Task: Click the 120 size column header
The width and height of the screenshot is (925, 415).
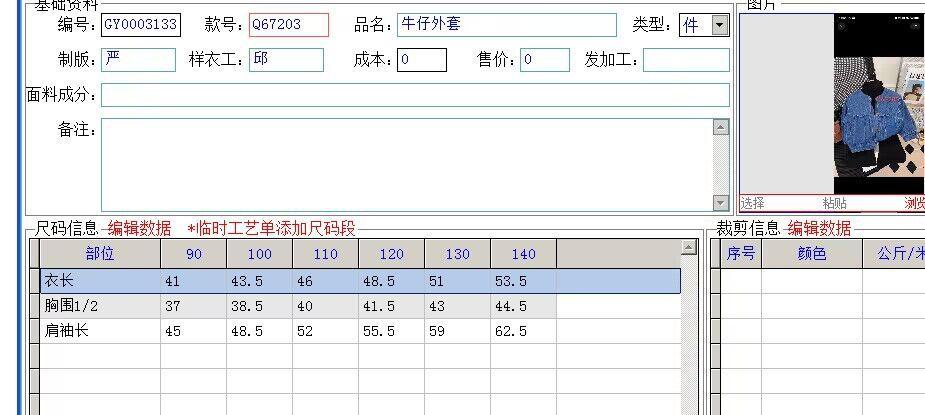Action: (391, 254)
